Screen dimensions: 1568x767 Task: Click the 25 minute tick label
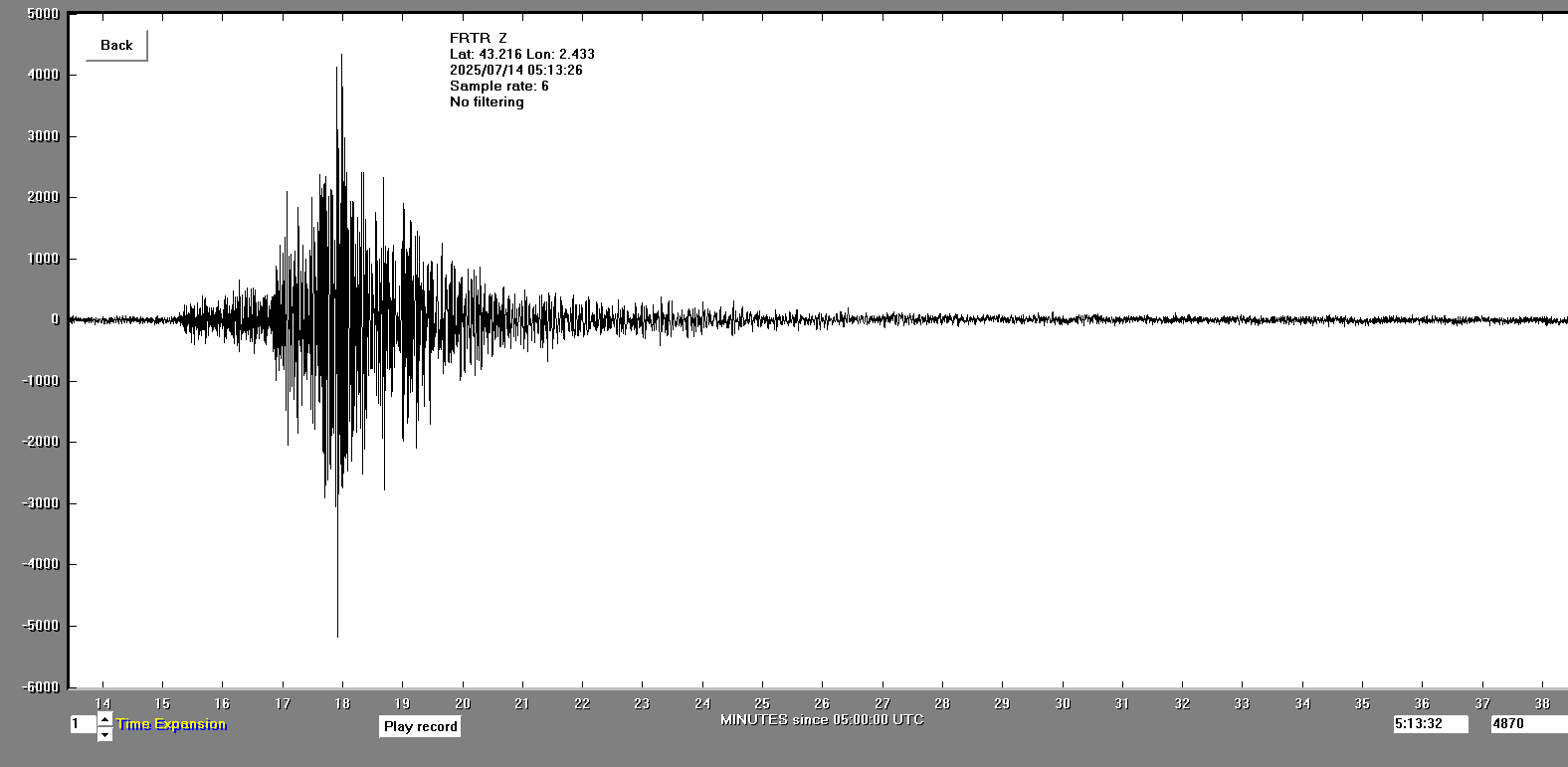[x=762, y=703]
